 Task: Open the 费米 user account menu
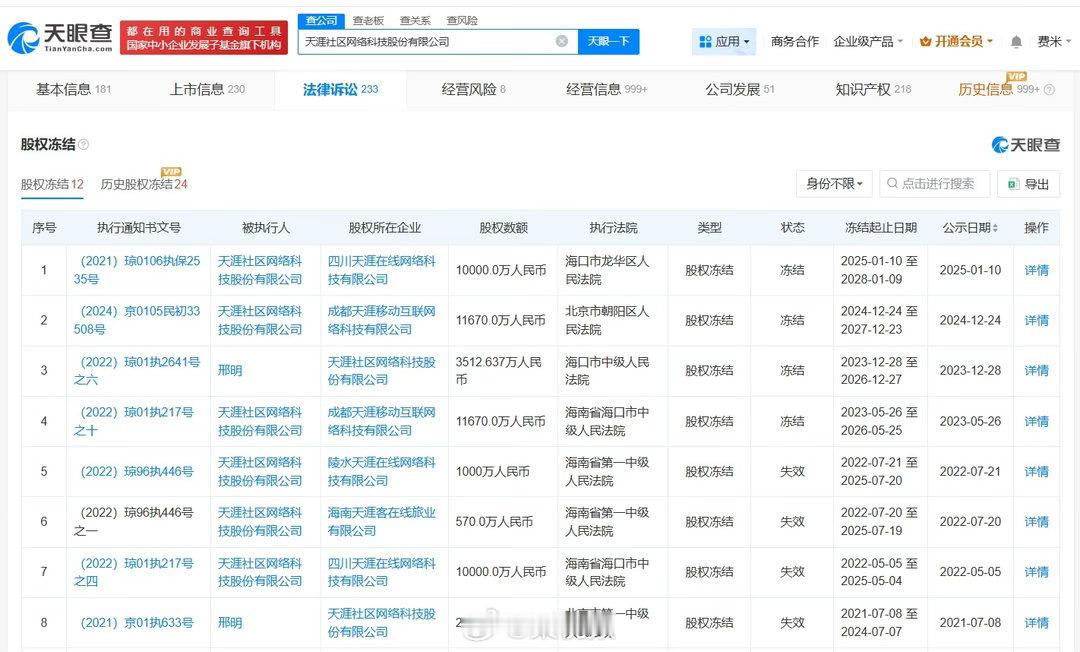click(1054, 41)
